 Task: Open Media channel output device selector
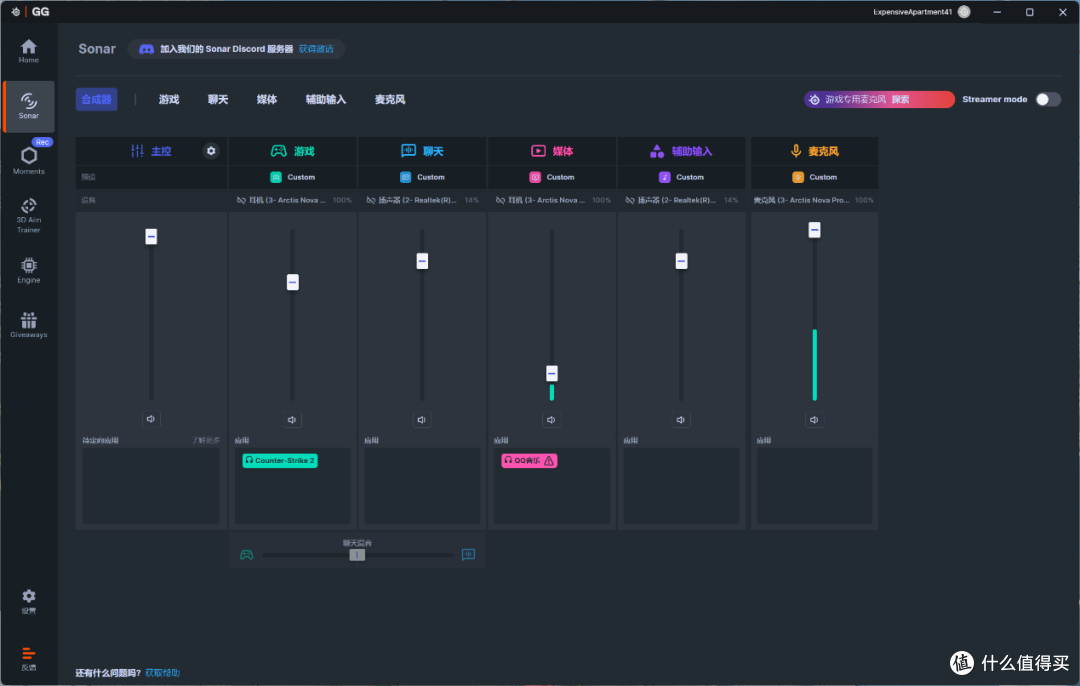[553, 200]
